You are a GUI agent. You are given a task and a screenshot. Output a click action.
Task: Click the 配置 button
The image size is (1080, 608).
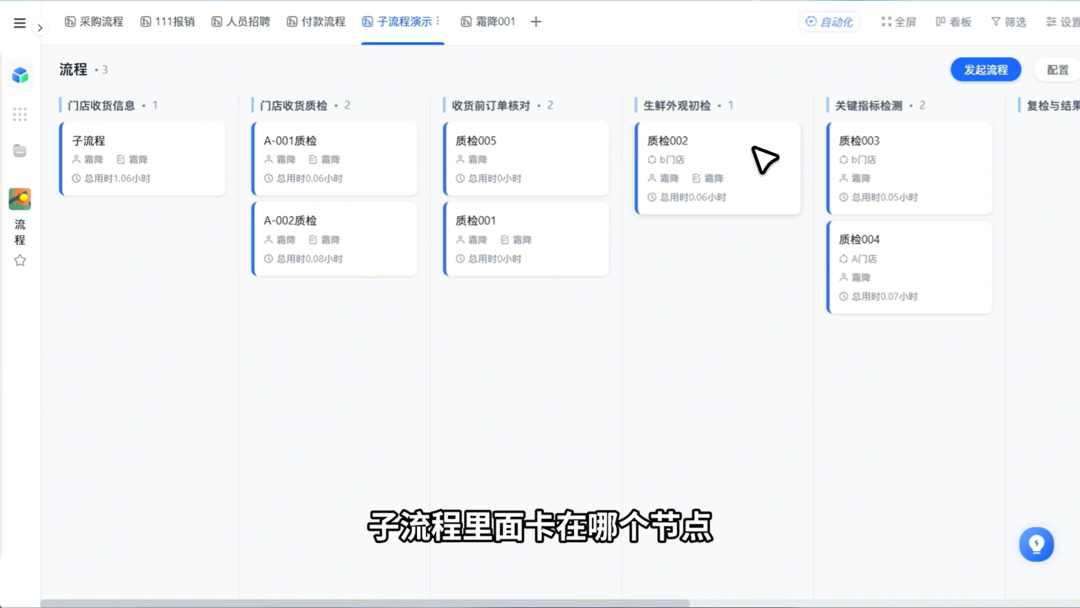[1057, 70]
